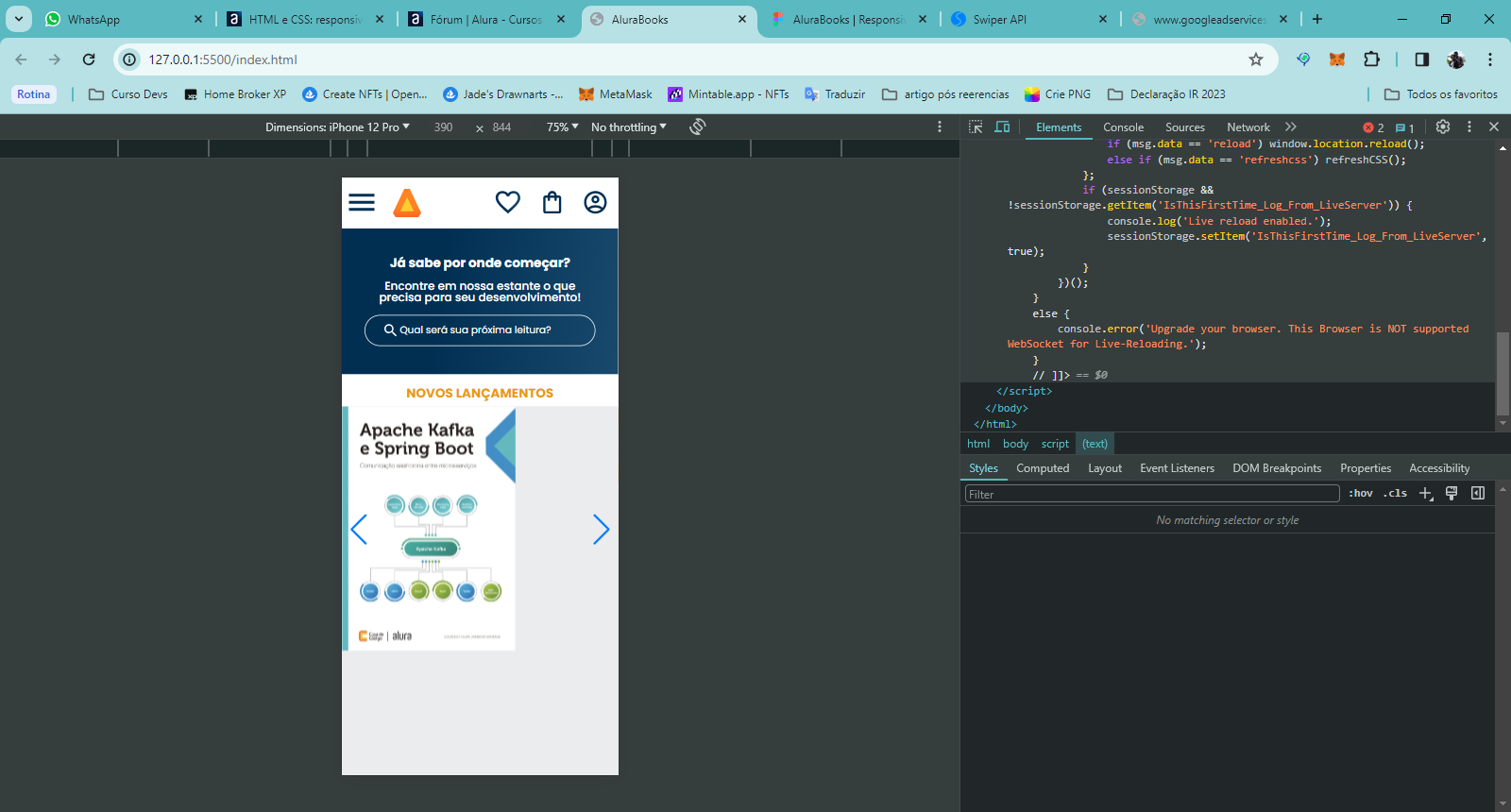
Task: Switch to the Elements tab
Action: [x=1059, y=127]
